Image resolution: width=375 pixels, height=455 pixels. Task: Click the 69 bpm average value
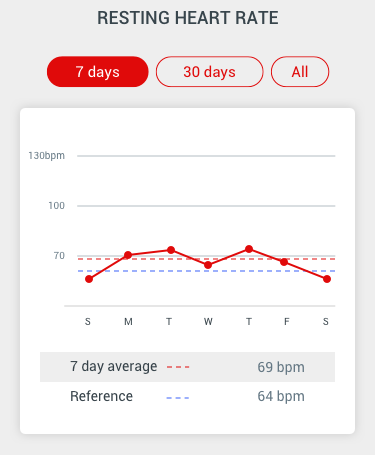281,367
